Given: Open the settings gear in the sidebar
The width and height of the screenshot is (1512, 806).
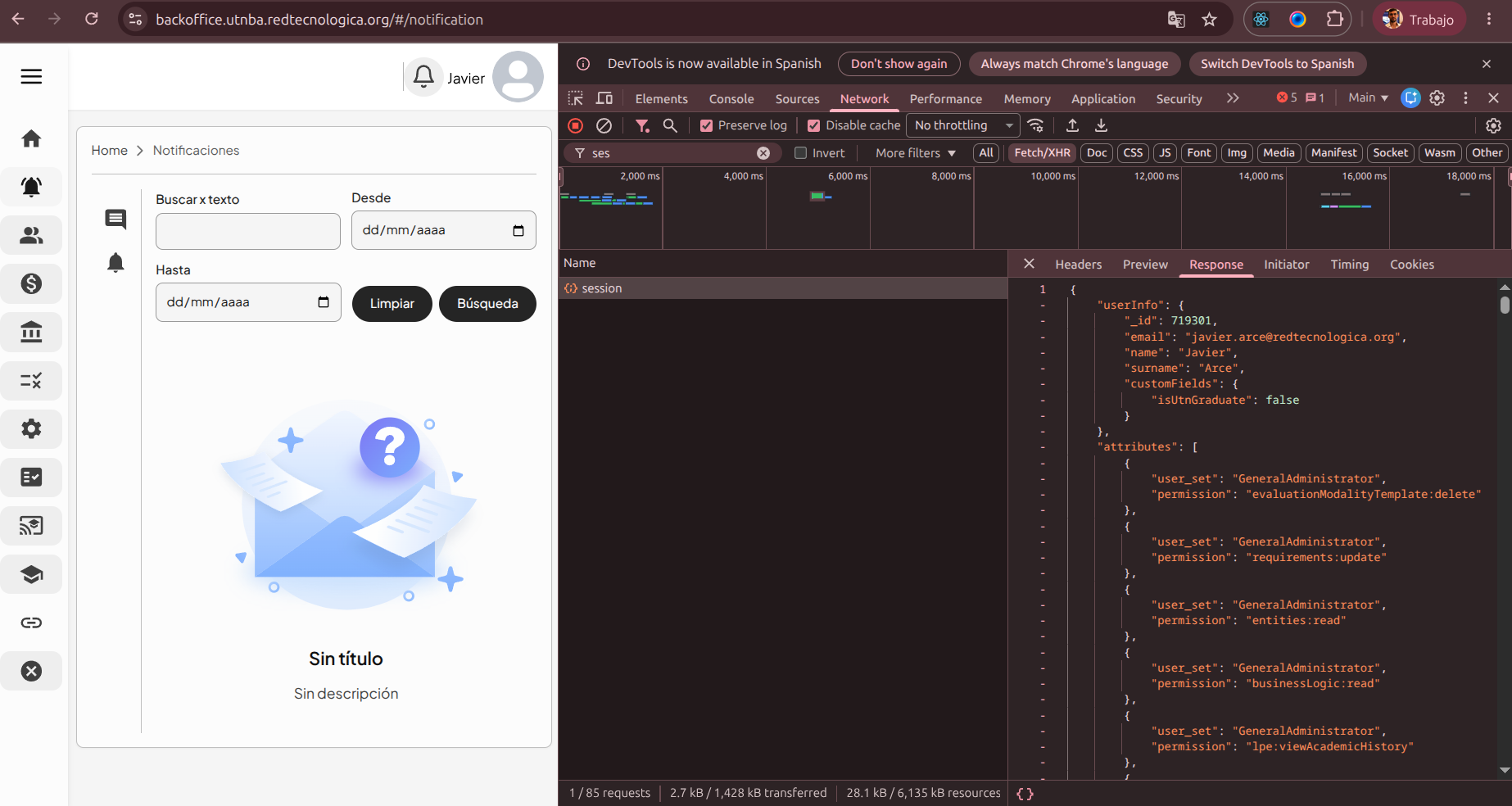Looking at the screenshot, I should point(31,428).
